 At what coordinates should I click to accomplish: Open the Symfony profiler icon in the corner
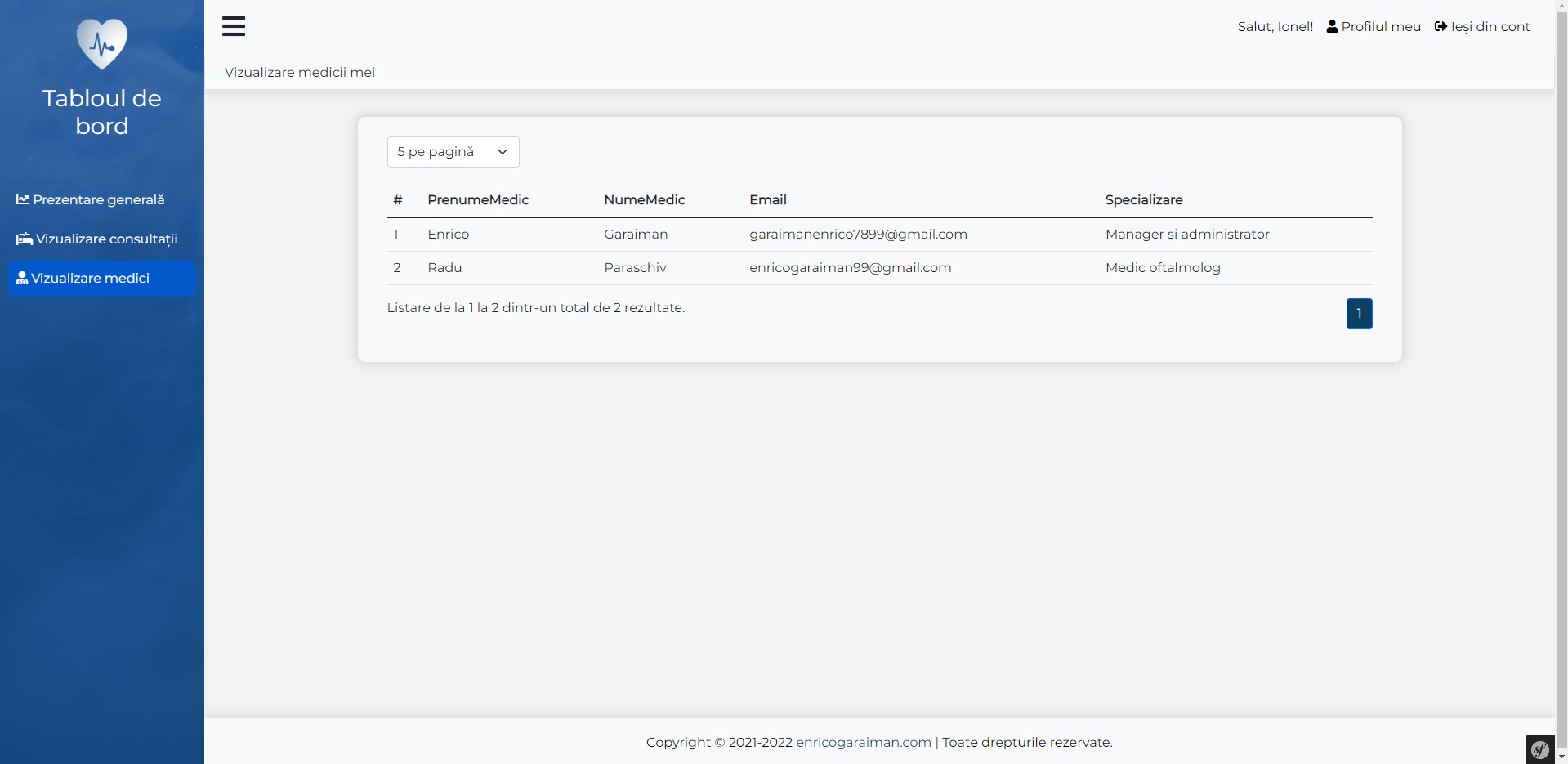(1539, 748)
